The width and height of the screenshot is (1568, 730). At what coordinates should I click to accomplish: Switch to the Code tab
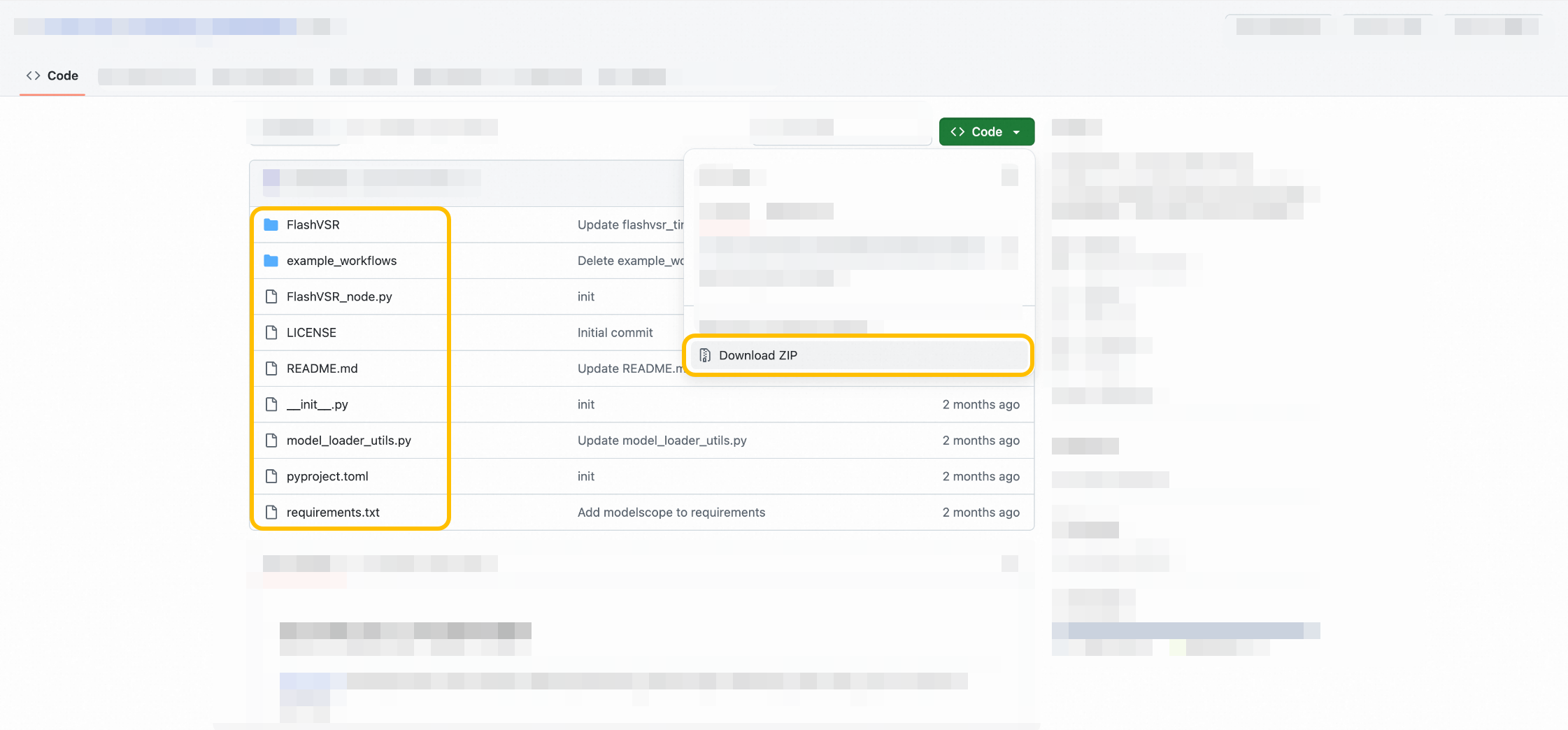[x=52, y=76]
